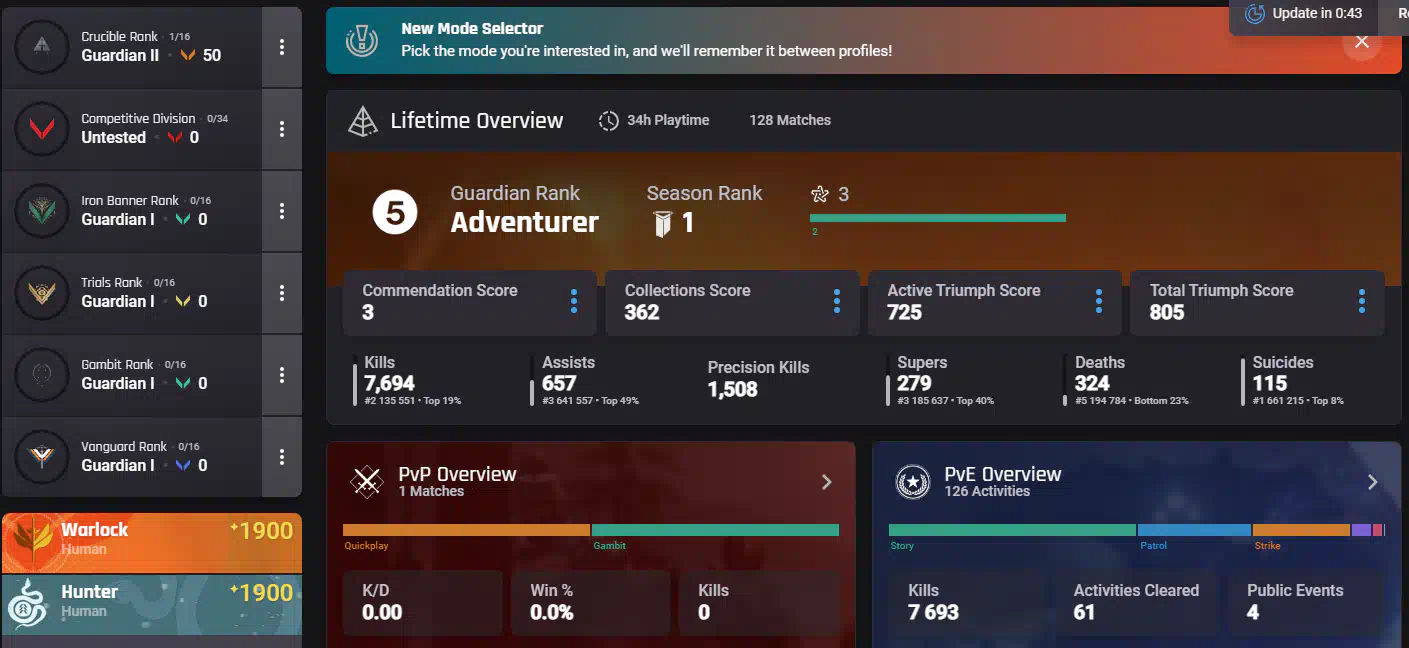1409x648 pixels.
Task: Dismiss the New Mode Selector banner
Action: coord(1361,42)
